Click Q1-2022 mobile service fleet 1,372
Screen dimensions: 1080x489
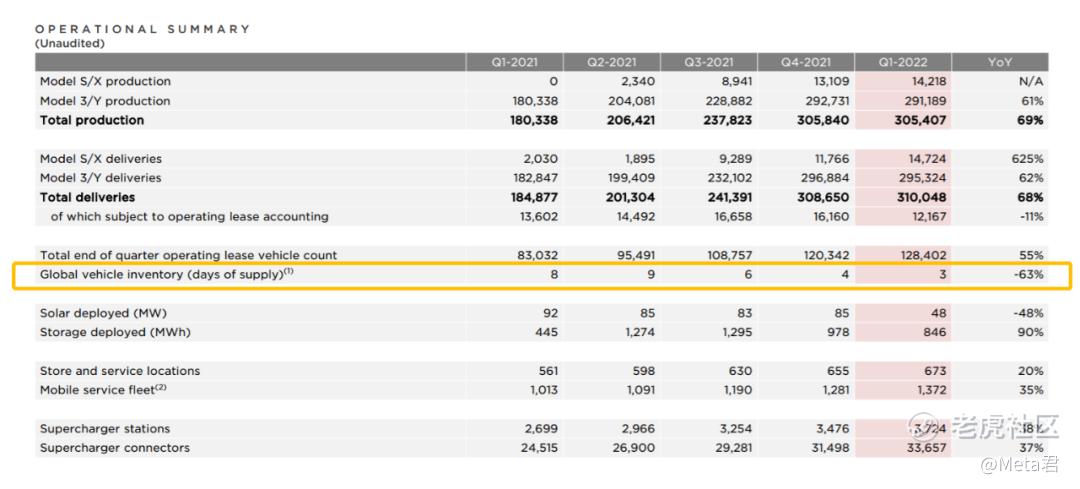tap(932, 390)
